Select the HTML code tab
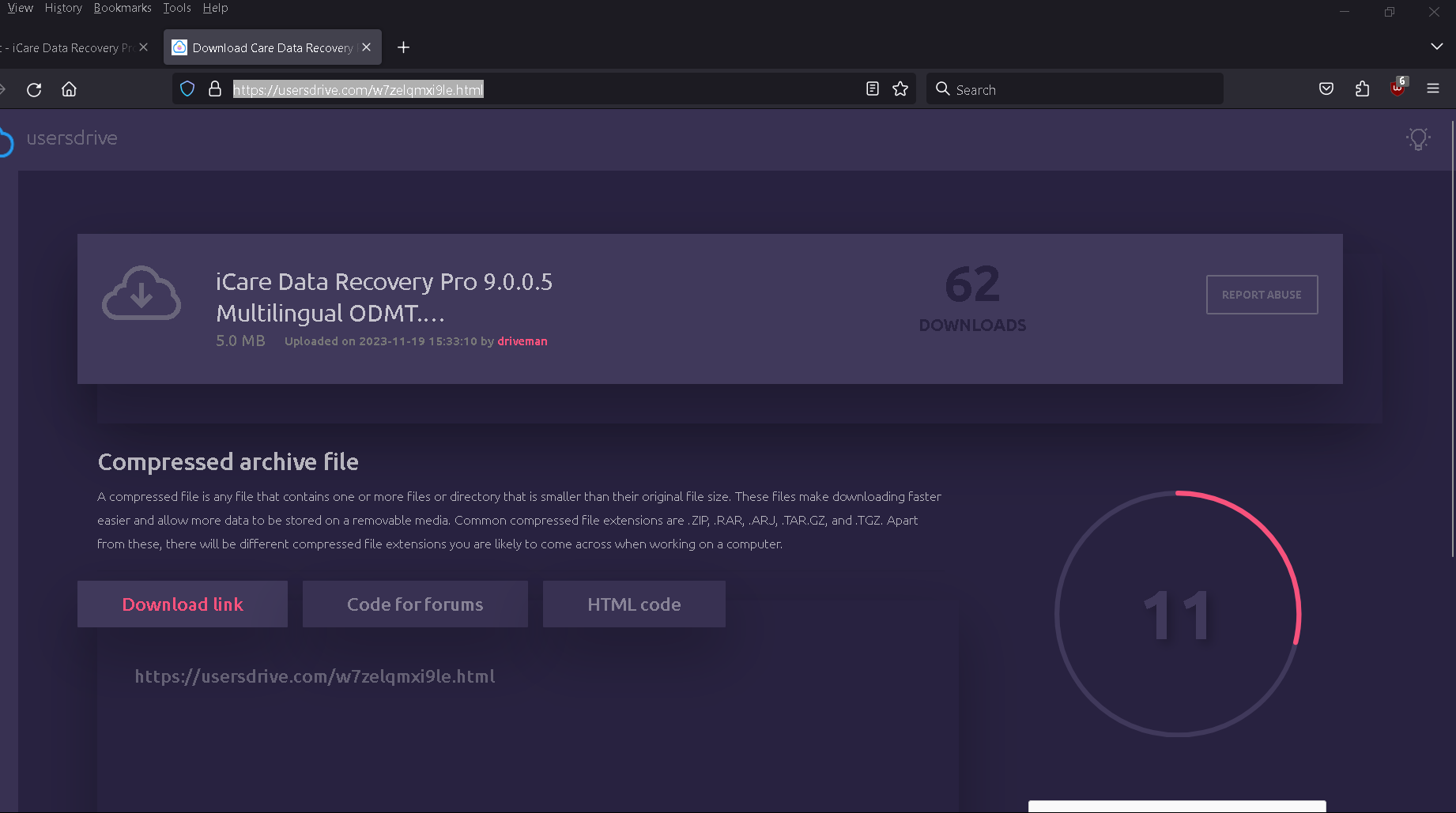Viewport: 1456px width, 813px height. (634, 604)
